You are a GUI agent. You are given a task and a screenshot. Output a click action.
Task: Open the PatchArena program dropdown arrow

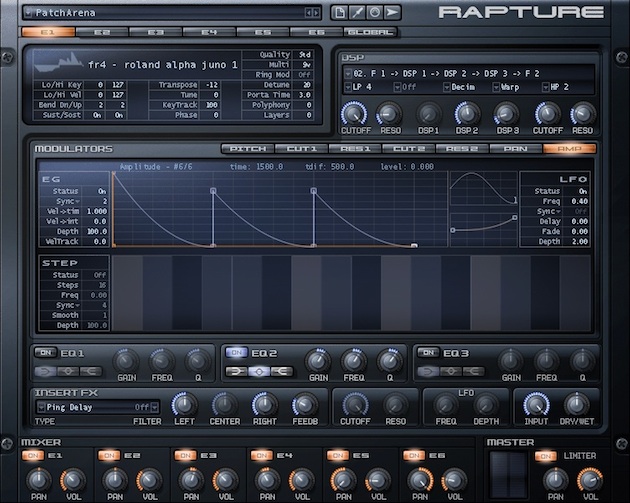point(28,13)
